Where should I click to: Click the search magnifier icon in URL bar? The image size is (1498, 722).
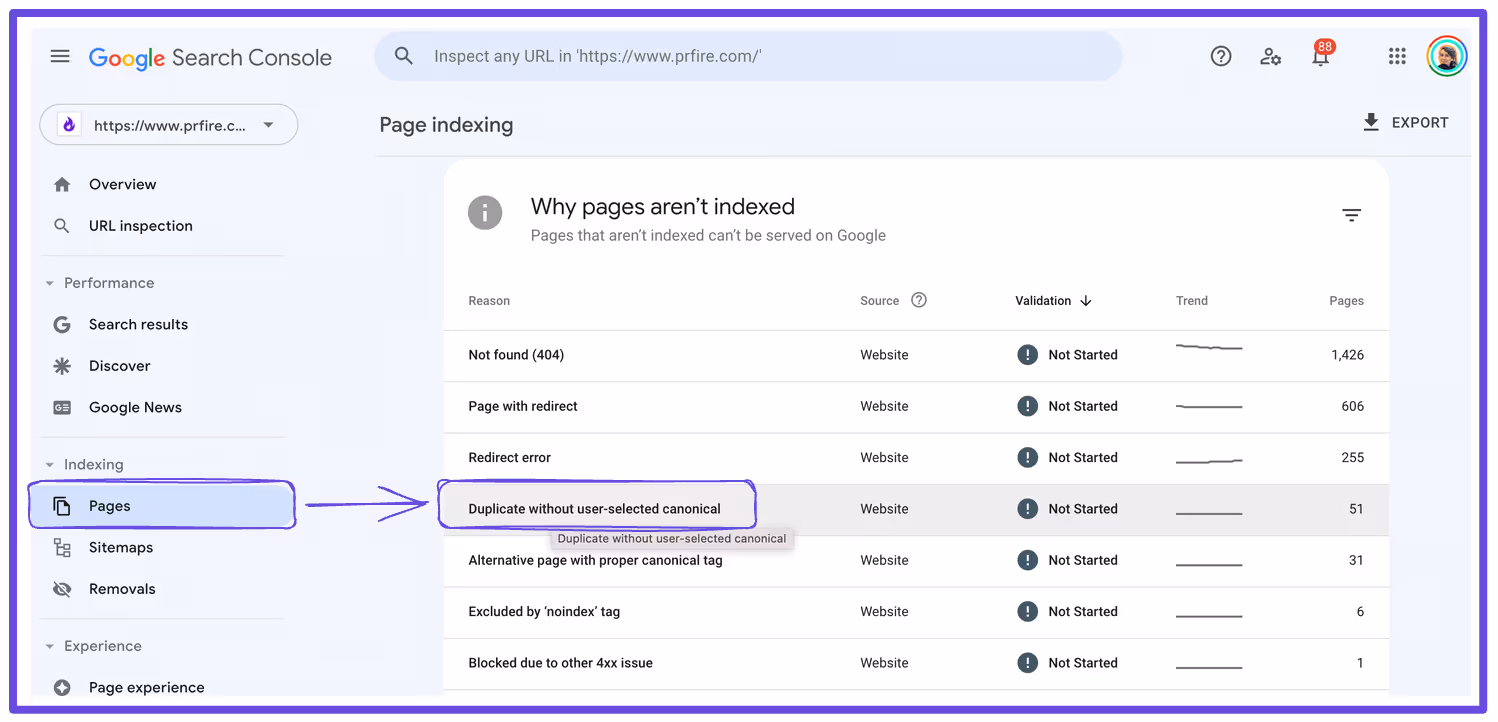[404, 56]
